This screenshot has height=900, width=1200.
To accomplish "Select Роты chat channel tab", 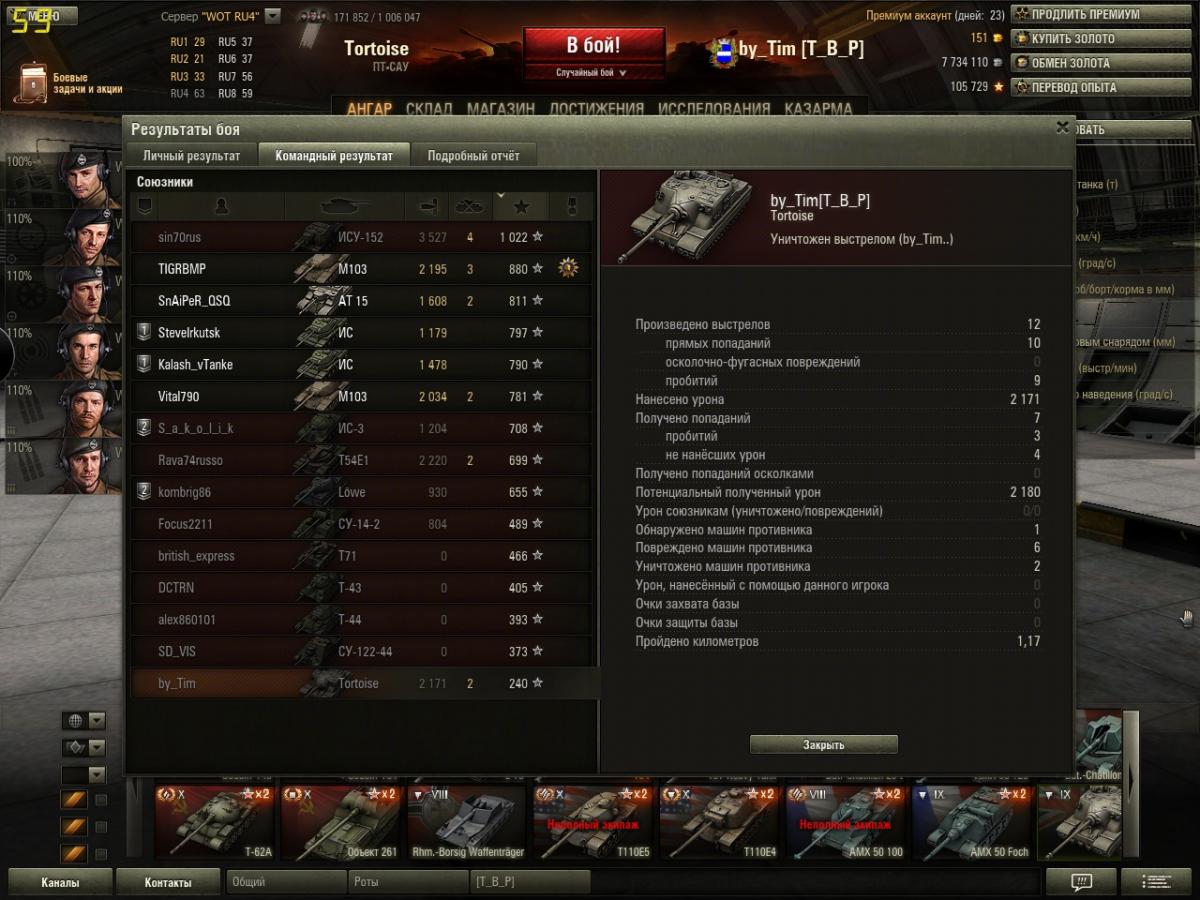I will (x=408, y=882).
